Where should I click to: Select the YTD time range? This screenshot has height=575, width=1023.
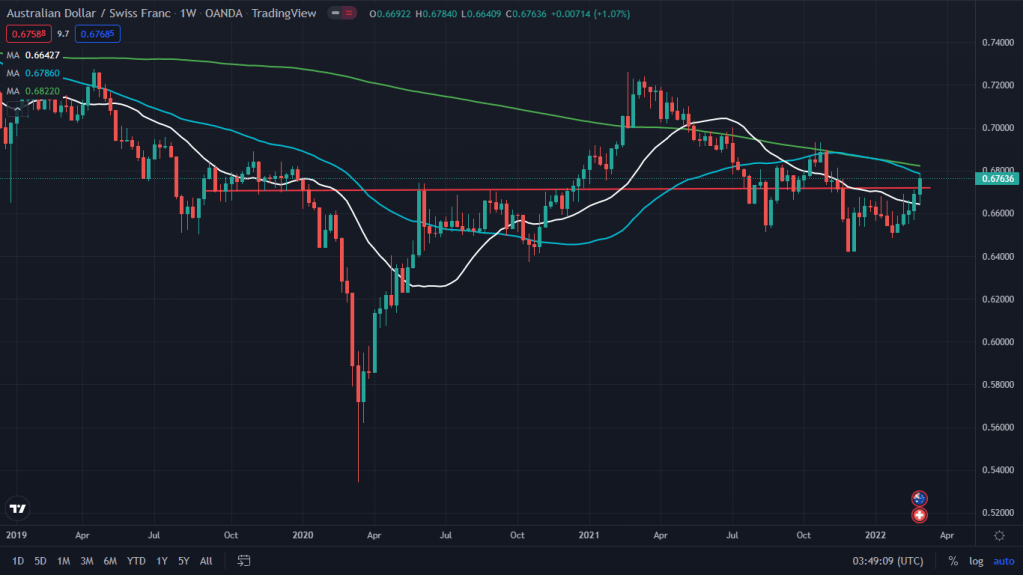134,561
